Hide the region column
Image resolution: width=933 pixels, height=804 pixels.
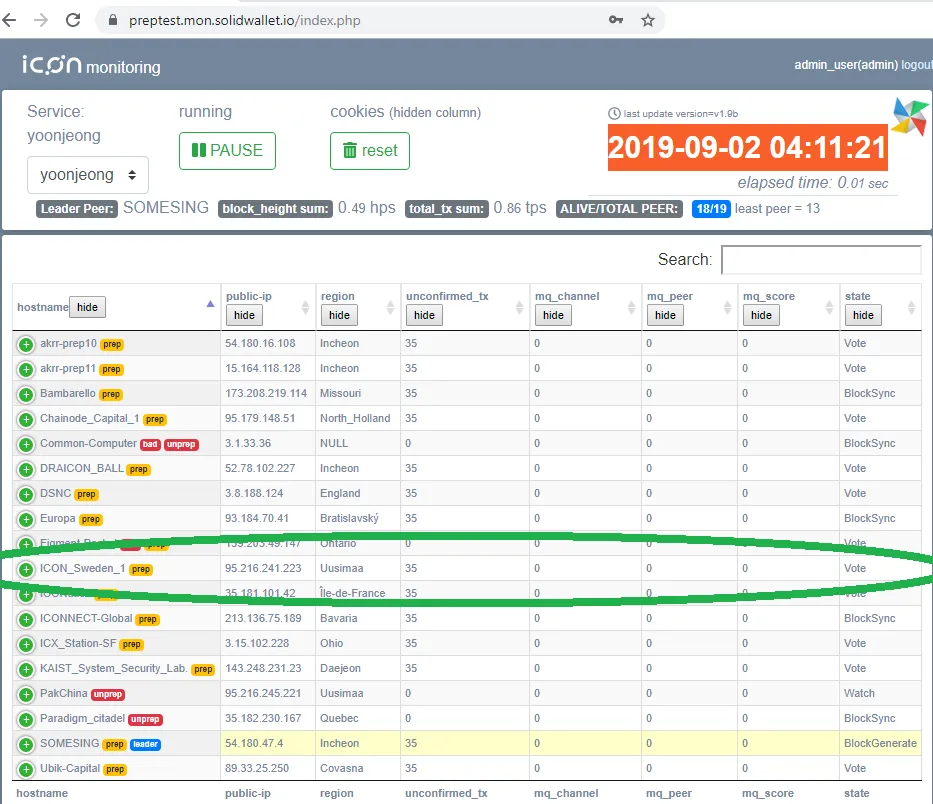(x=339, y=315)
